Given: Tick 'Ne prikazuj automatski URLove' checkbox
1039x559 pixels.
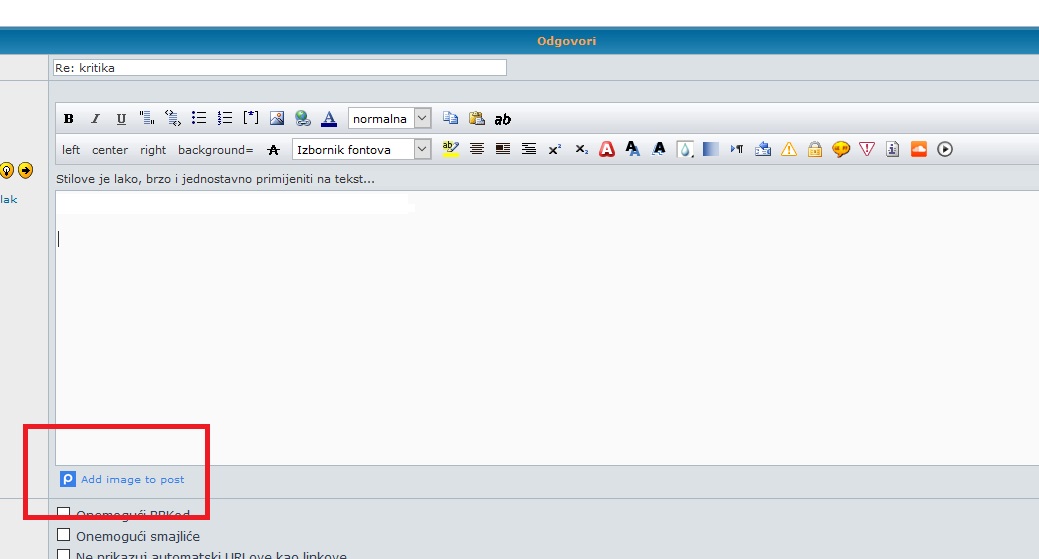Looking at the screenshot, I should coord(64,555).
